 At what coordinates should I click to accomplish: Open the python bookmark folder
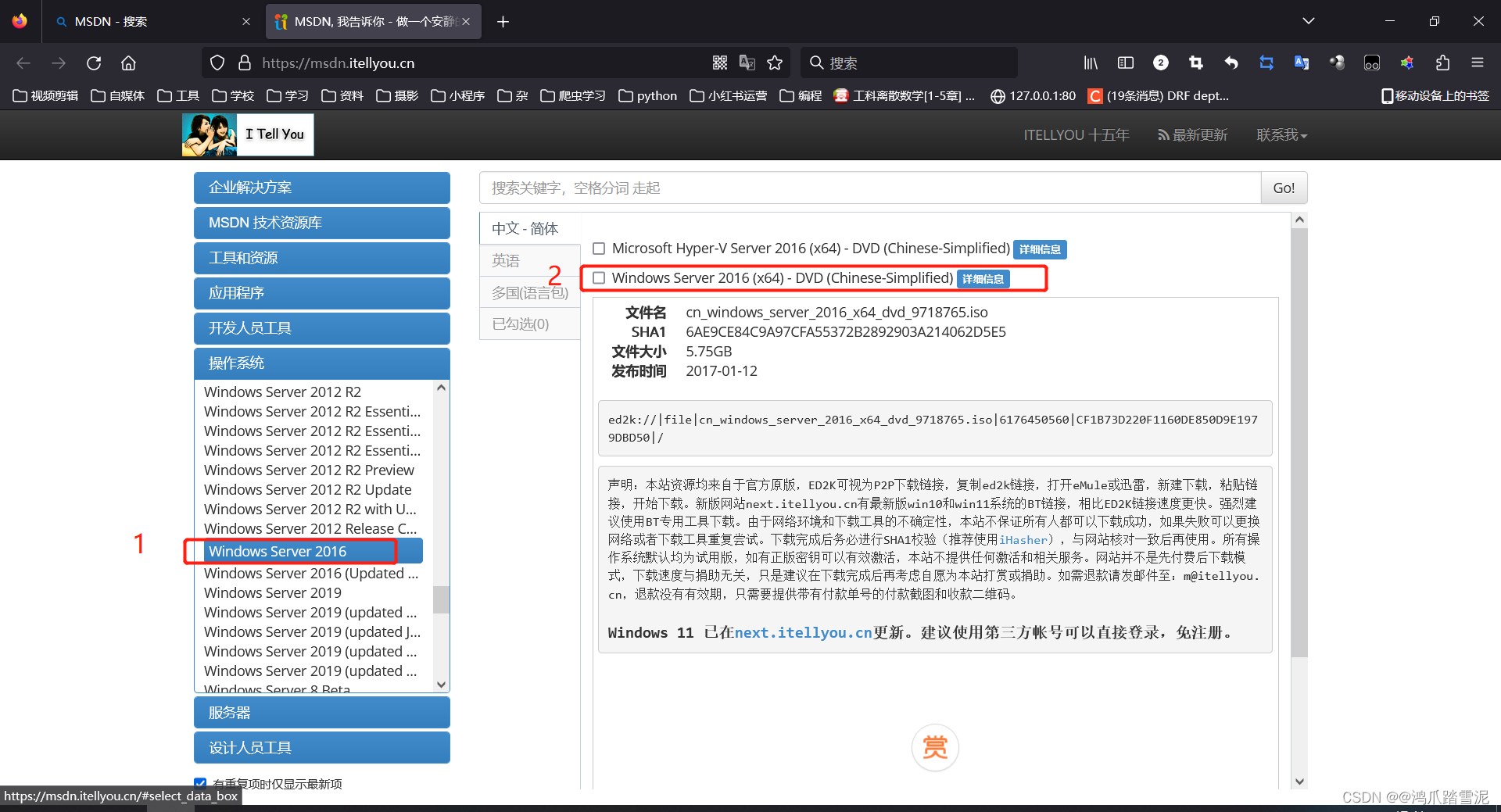(647, 96)
